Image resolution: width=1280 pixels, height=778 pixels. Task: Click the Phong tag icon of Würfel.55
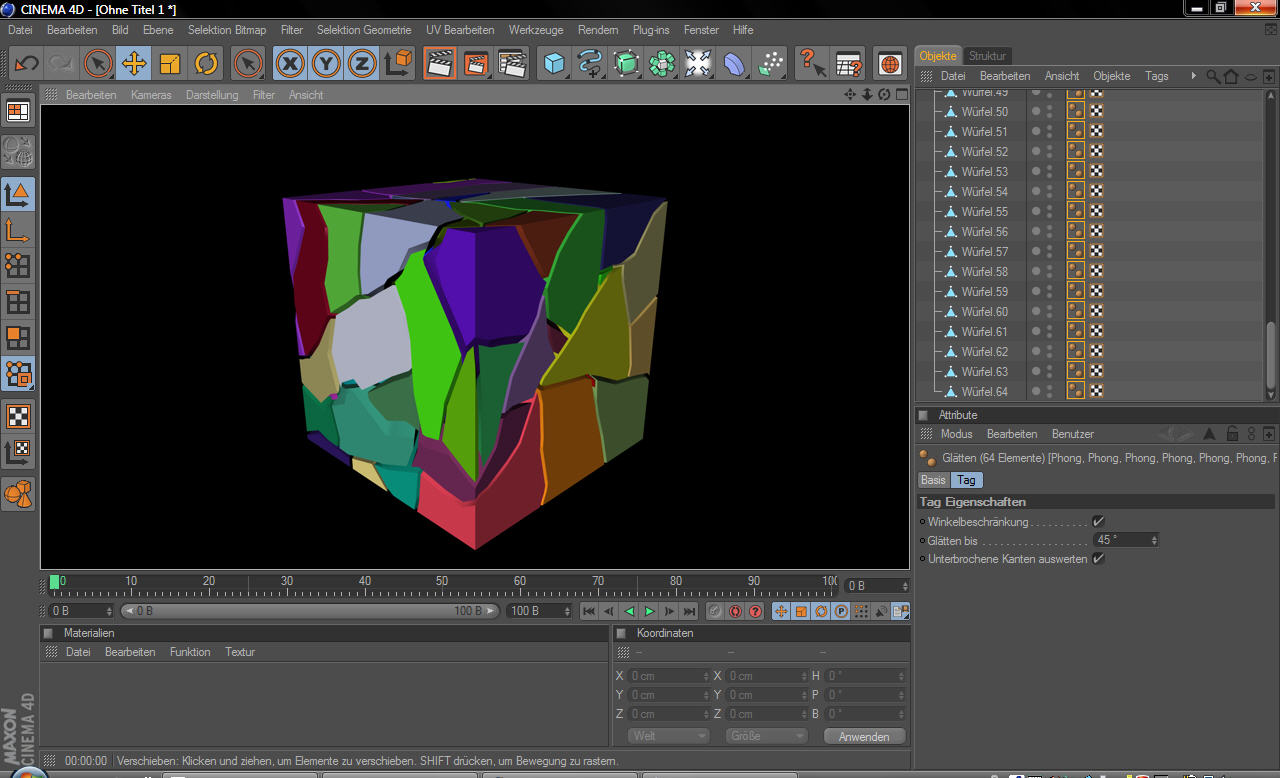pyautogui.click(x=1076, y=211)
